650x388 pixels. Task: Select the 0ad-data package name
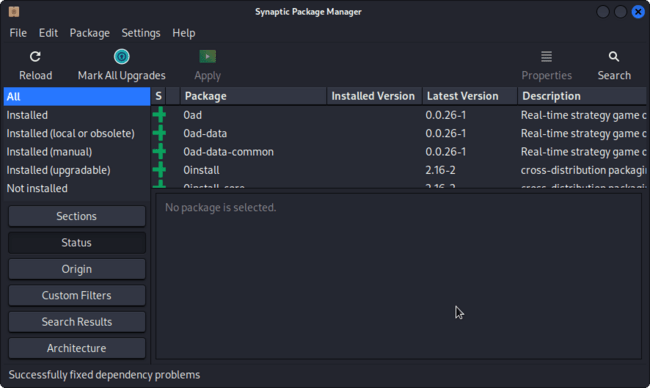pos(205,133)
